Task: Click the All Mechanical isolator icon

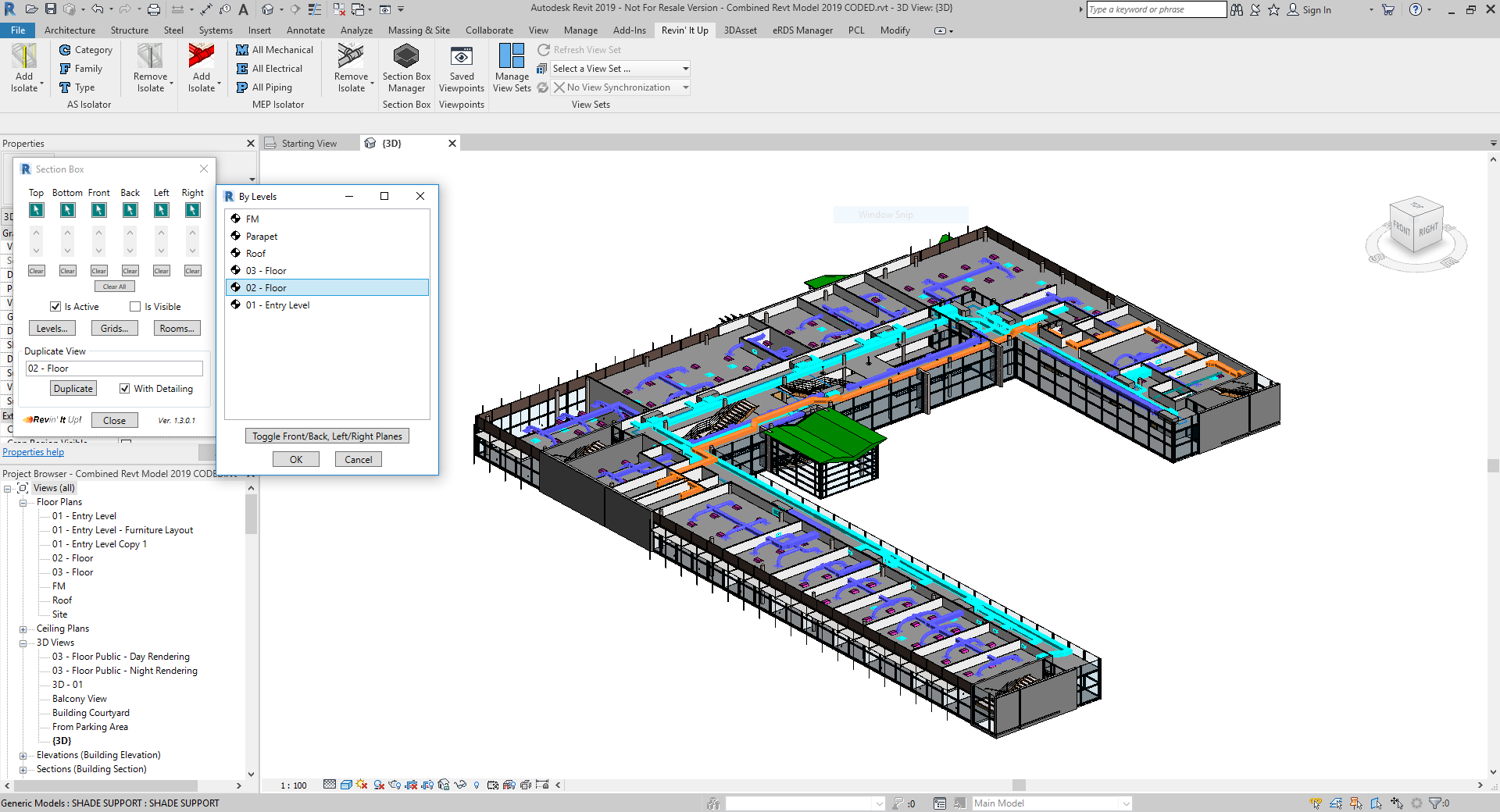Action: tap(242, 50)
